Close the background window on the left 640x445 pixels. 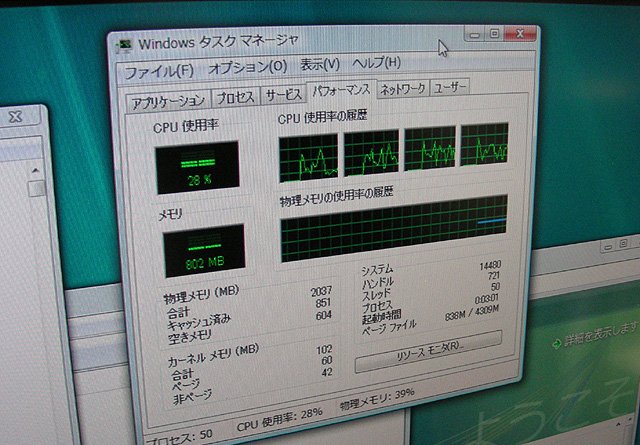16,117
